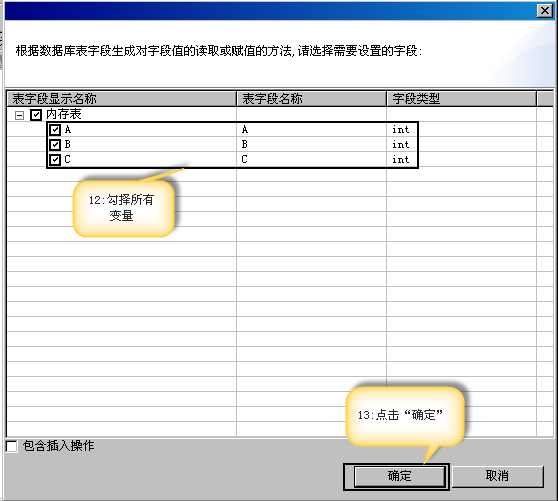
Task: Click the 表字段名称 column header
Action: [x=311, y=99]
